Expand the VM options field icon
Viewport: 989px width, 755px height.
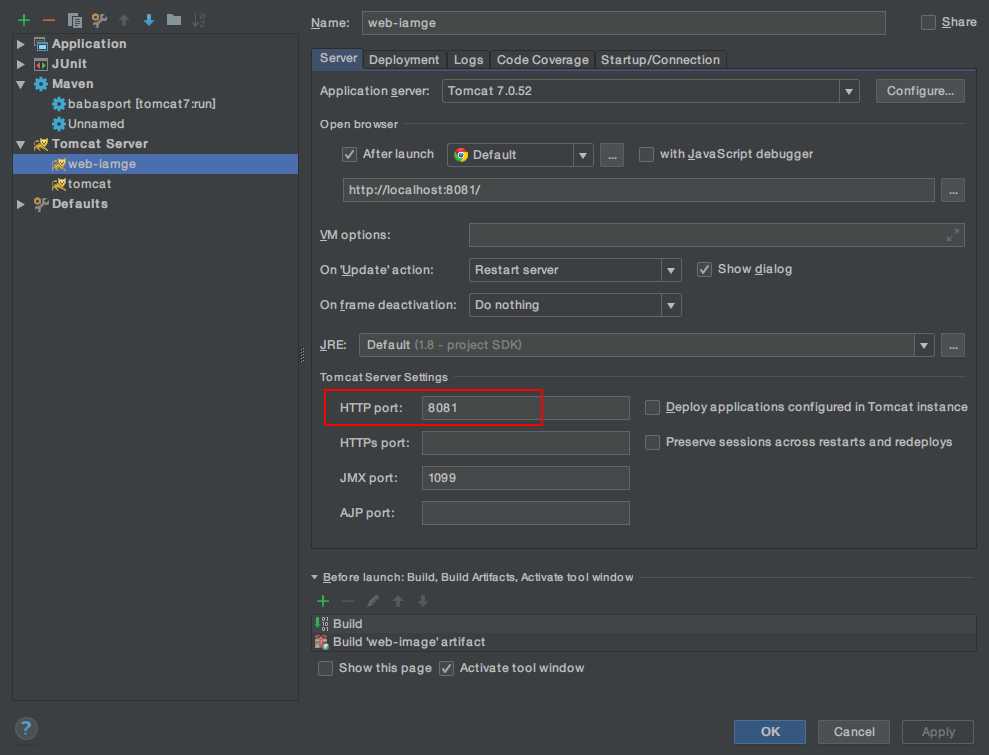[x=952, y=235]
